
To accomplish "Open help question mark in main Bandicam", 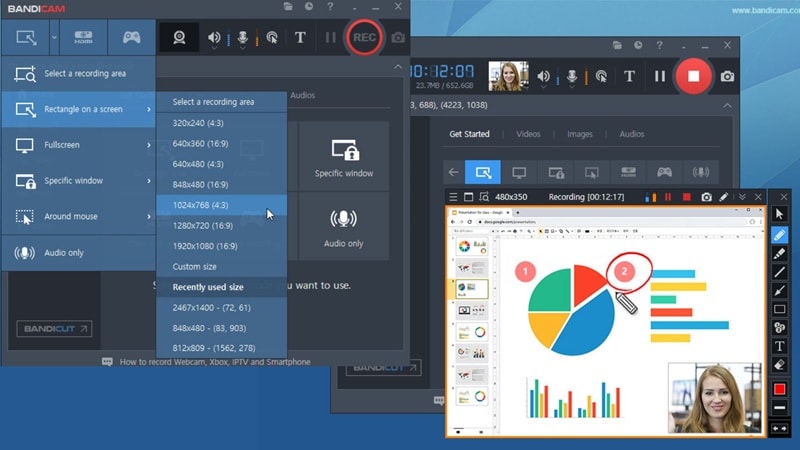I will tap(330, 7).
